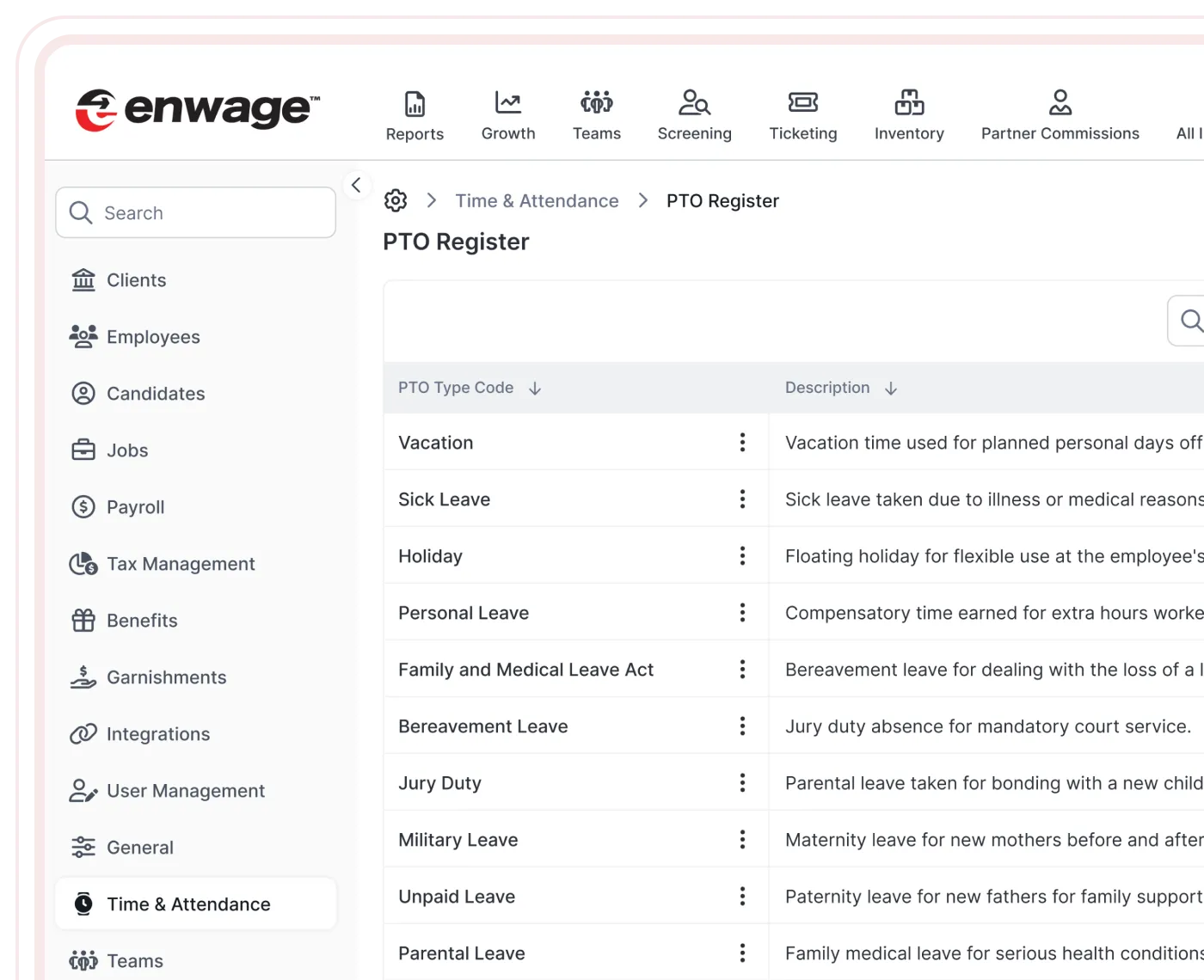Click Time & Attendance in the breadcrumb
1204x980 pixels.
tap(537, 200)
